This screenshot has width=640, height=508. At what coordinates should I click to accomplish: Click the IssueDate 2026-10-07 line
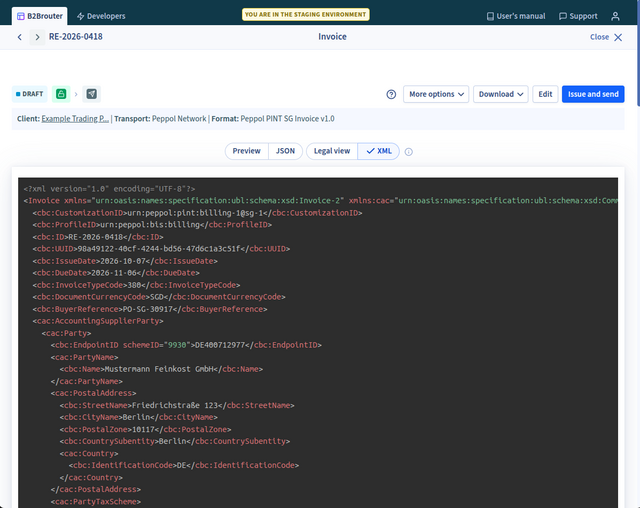(125, 261)
